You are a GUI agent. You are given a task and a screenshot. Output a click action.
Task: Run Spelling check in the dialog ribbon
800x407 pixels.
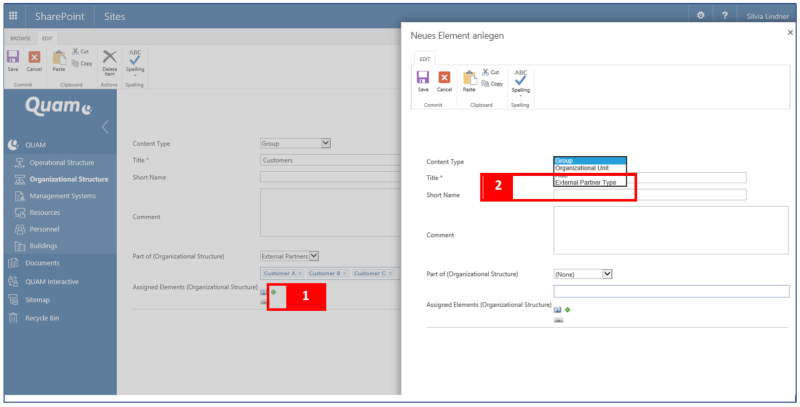coord(520,80)
